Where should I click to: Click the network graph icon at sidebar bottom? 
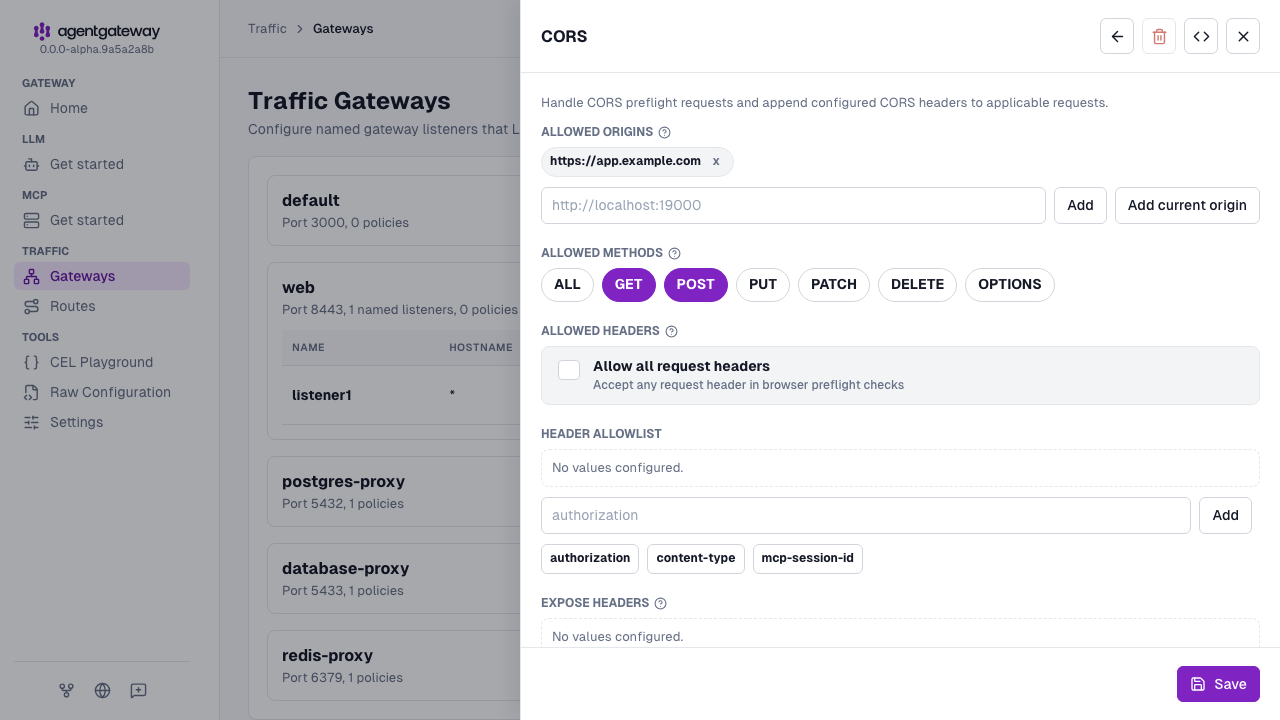66,690
